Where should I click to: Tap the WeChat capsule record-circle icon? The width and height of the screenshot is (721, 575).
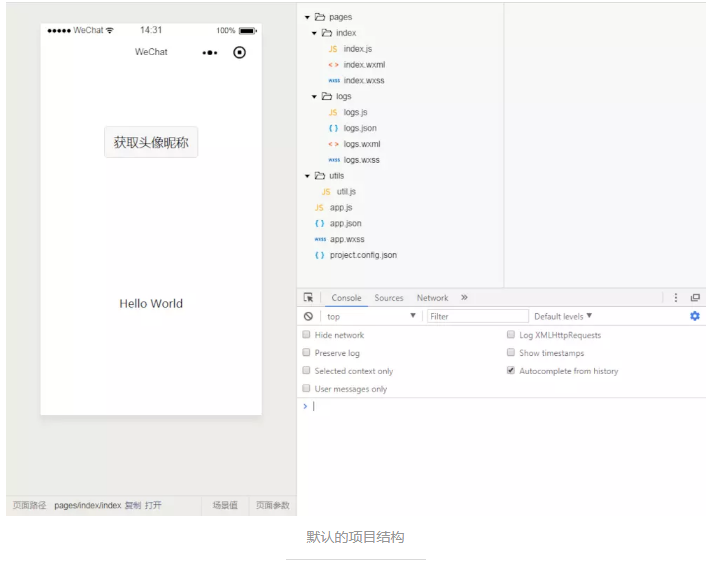[x=239, y=52]
